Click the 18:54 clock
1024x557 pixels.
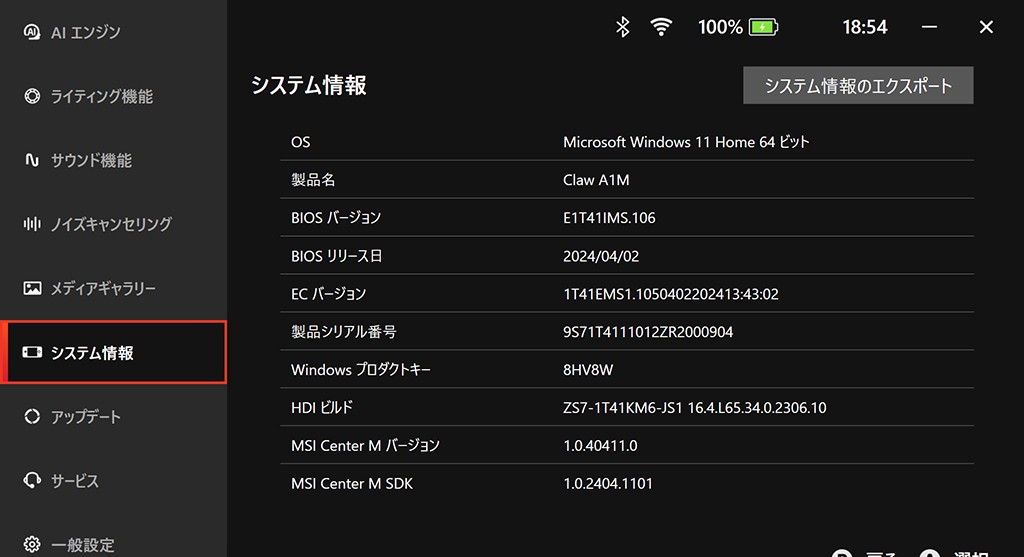(865, 27)
